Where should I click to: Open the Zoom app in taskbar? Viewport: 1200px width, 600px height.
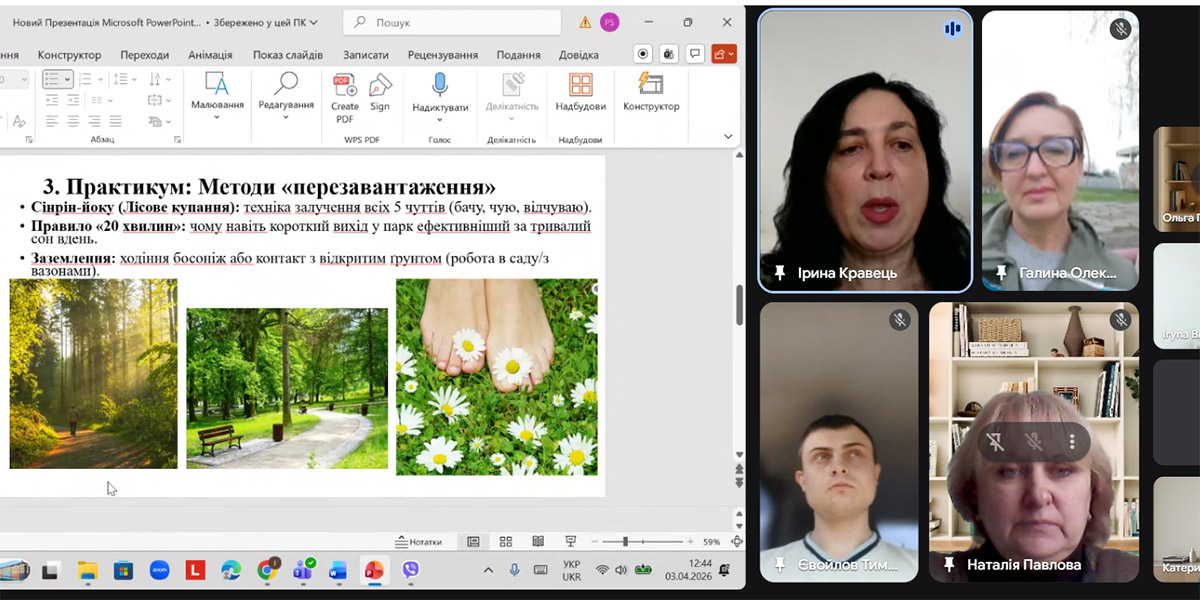(x=159, y=571)
